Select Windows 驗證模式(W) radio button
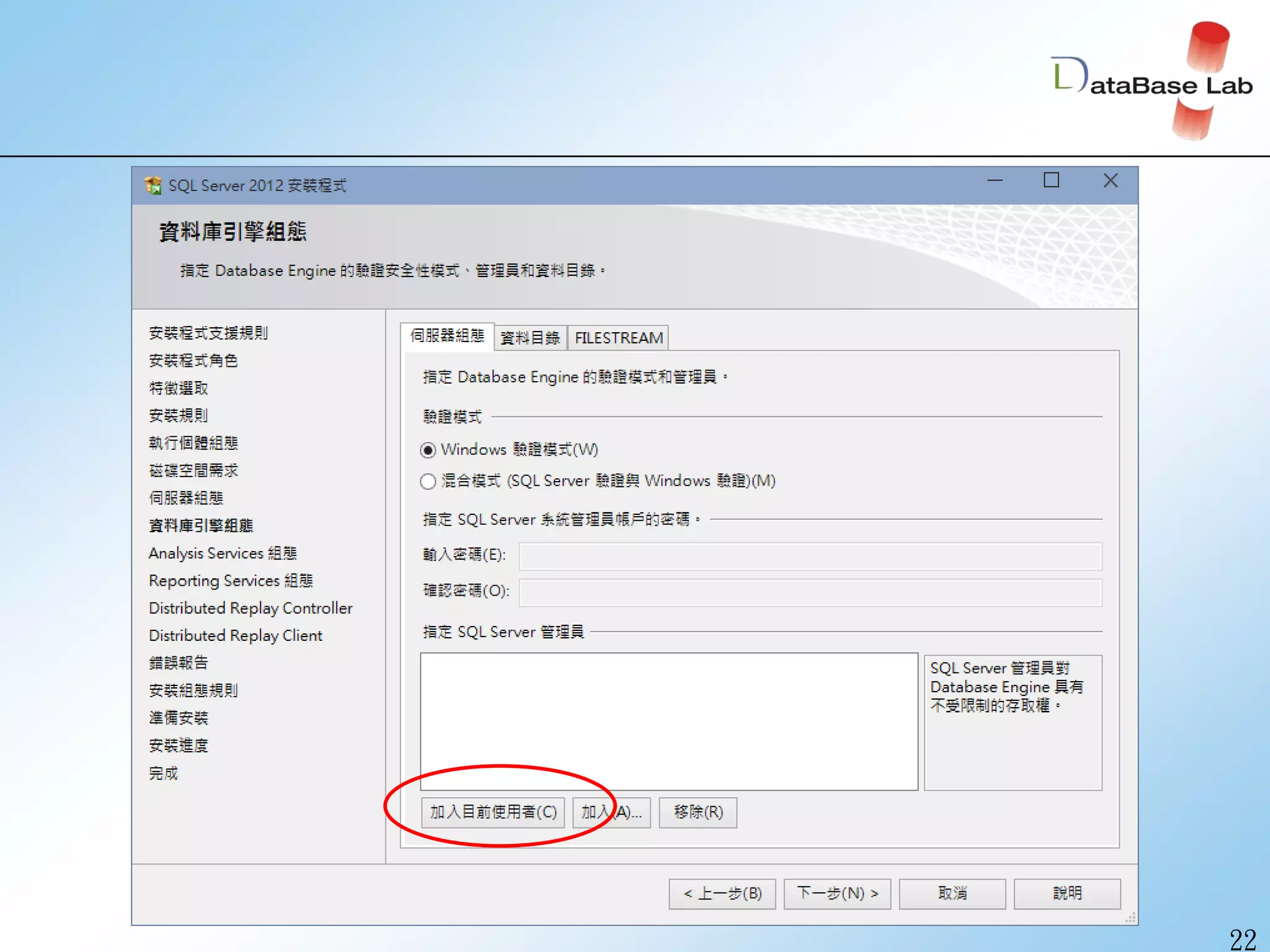Viewport: 1270px width, 952px height. coord(428,450)
